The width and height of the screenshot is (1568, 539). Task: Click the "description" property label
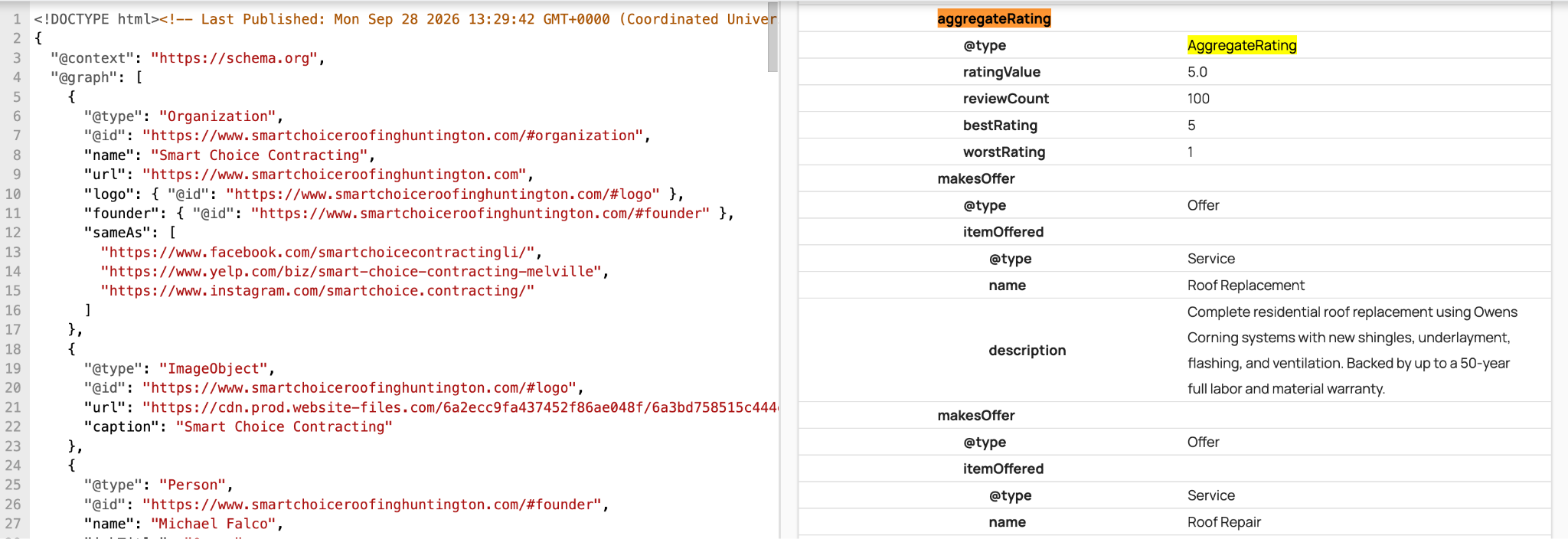point(1027,351)
